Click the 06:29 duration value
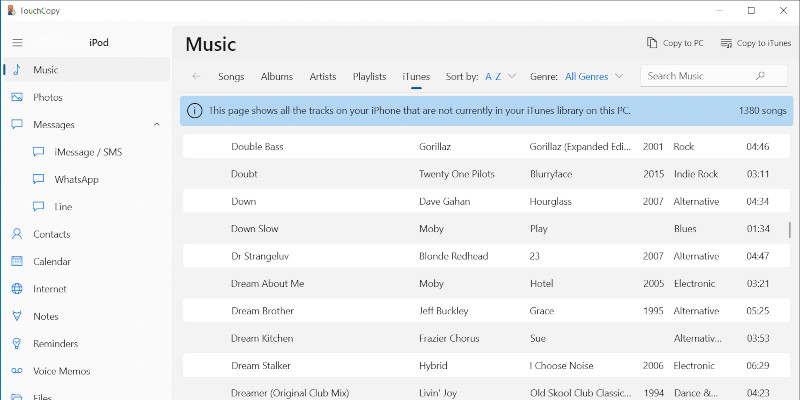800x400 pixels. point(758,365)
